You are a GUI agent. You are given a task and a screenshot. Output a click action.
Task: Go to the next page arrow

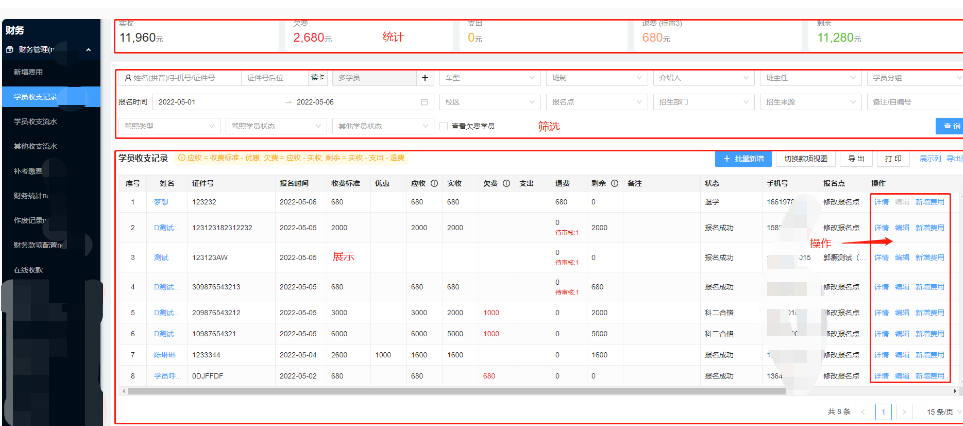(903, 411)
